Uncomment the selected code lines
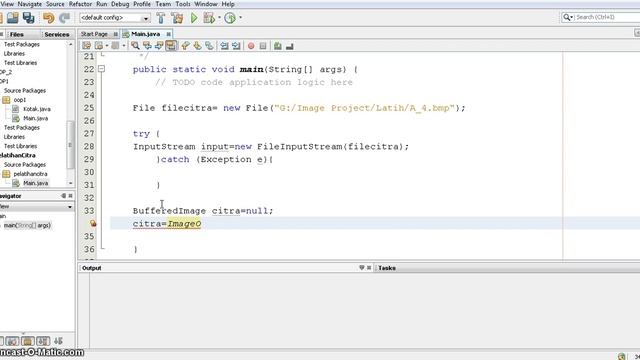Viewport: 640px width, 360px height. [x=290, y=46]
